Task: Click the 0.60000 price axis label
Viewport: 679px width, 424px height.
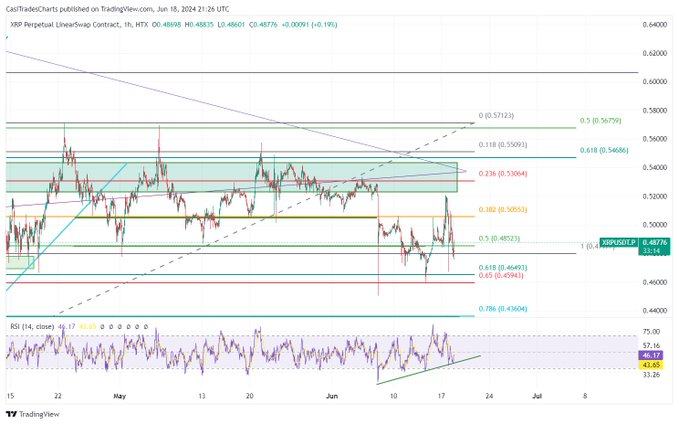Action: click(655, 82)
